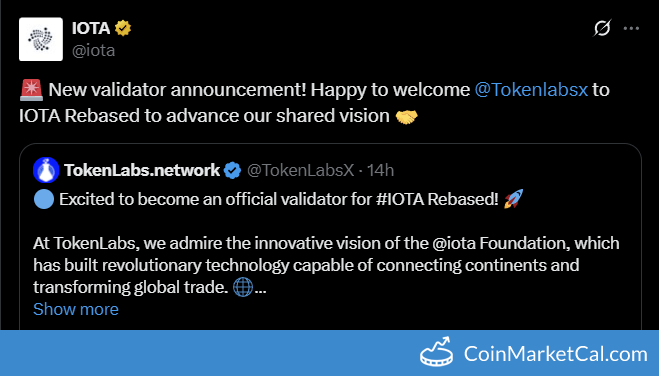
Task: Open the IOTA profile avatar
Action: point(41,39)
